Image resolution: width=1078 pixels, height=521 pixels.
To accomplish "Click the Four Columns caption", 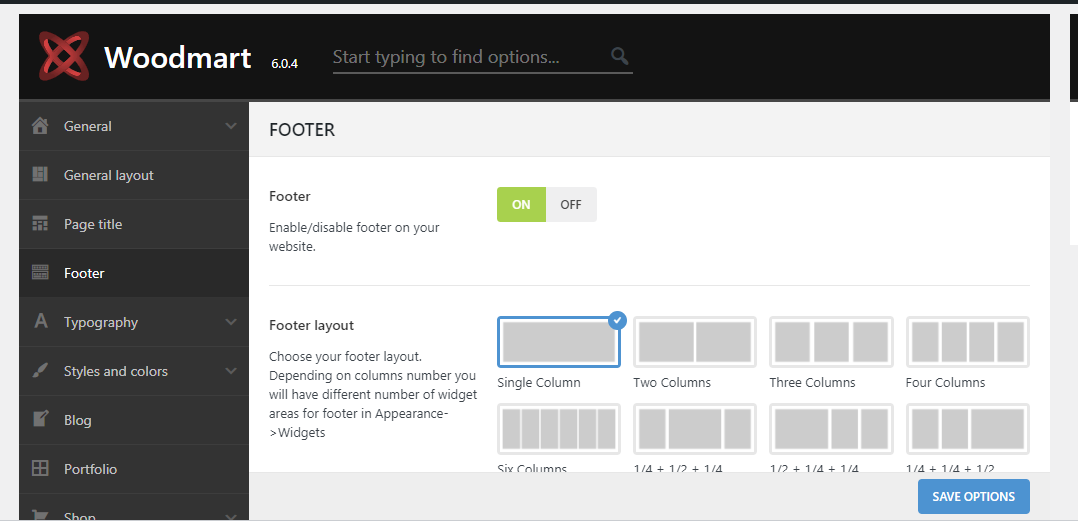I will click(945, 383).
